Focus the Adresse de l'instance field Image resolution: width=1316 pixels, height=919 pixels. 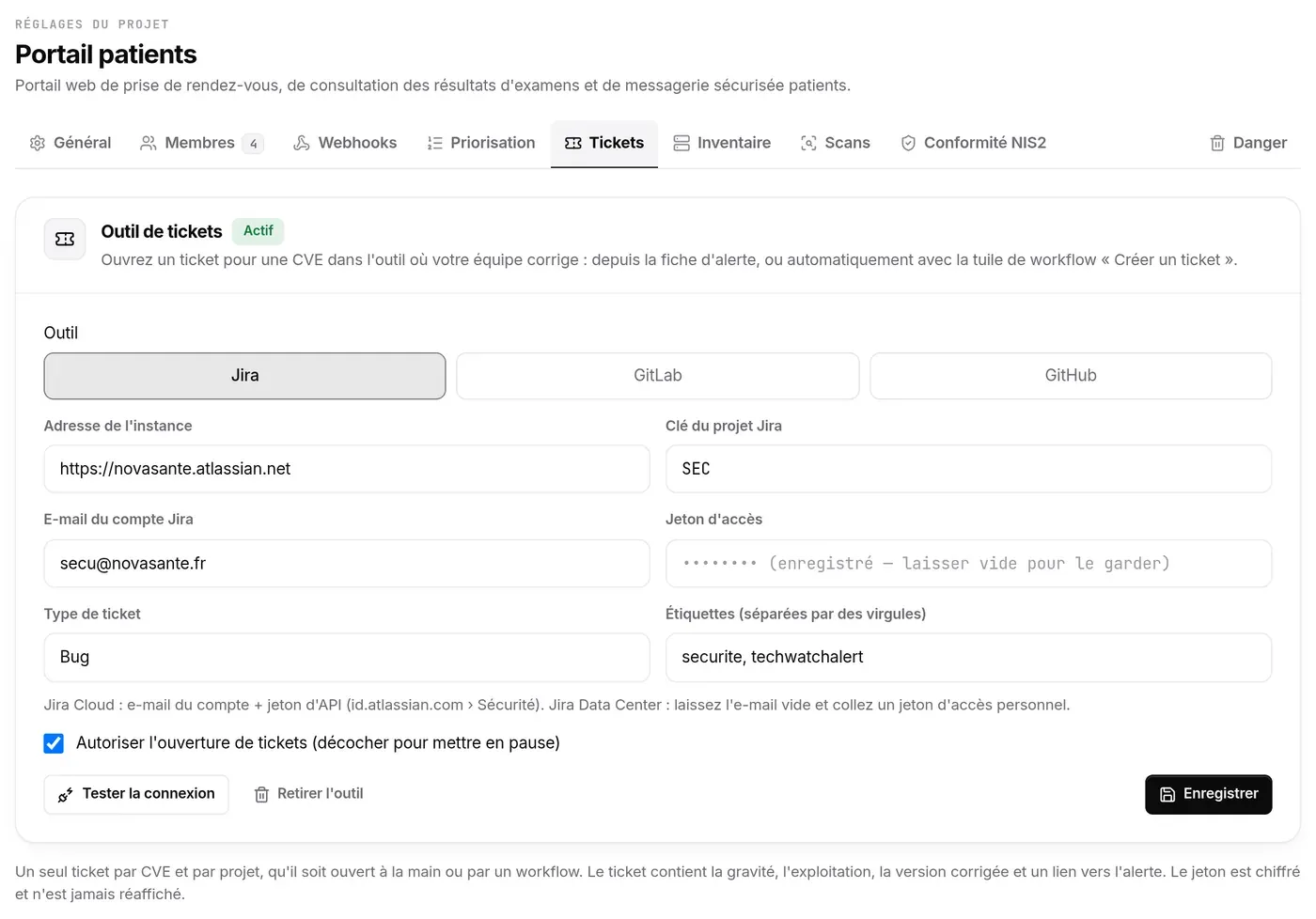347,469
